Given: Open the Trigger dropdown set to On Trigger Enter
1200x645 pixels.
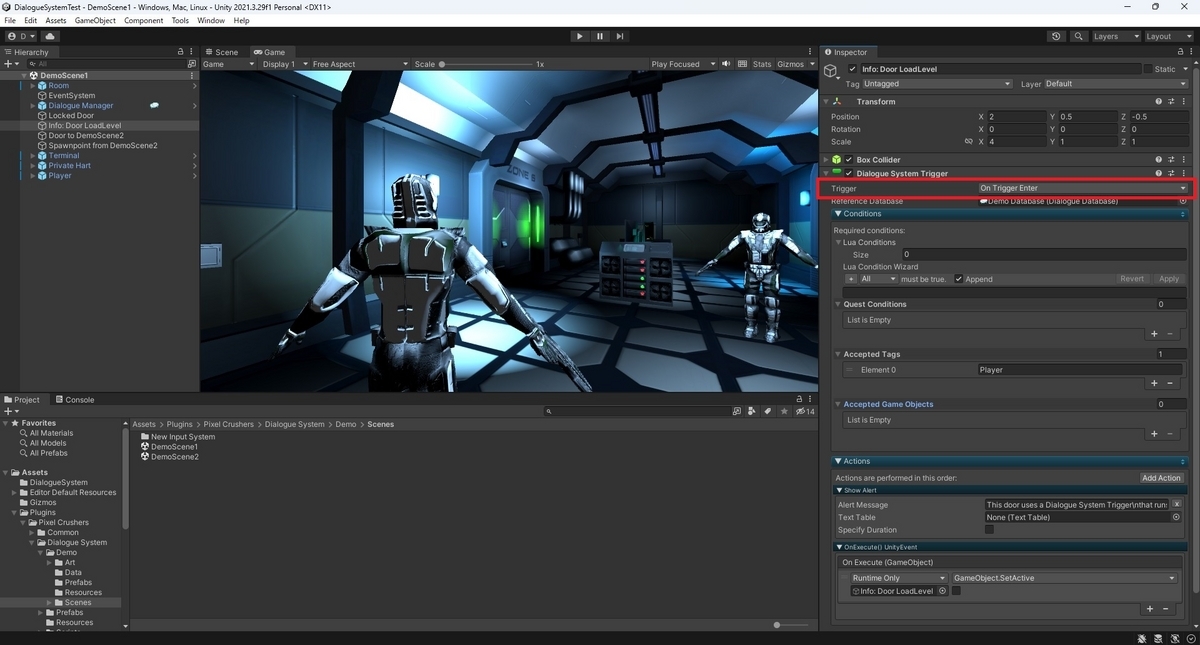Looking at the screenshot, I should click(1083, 188).
